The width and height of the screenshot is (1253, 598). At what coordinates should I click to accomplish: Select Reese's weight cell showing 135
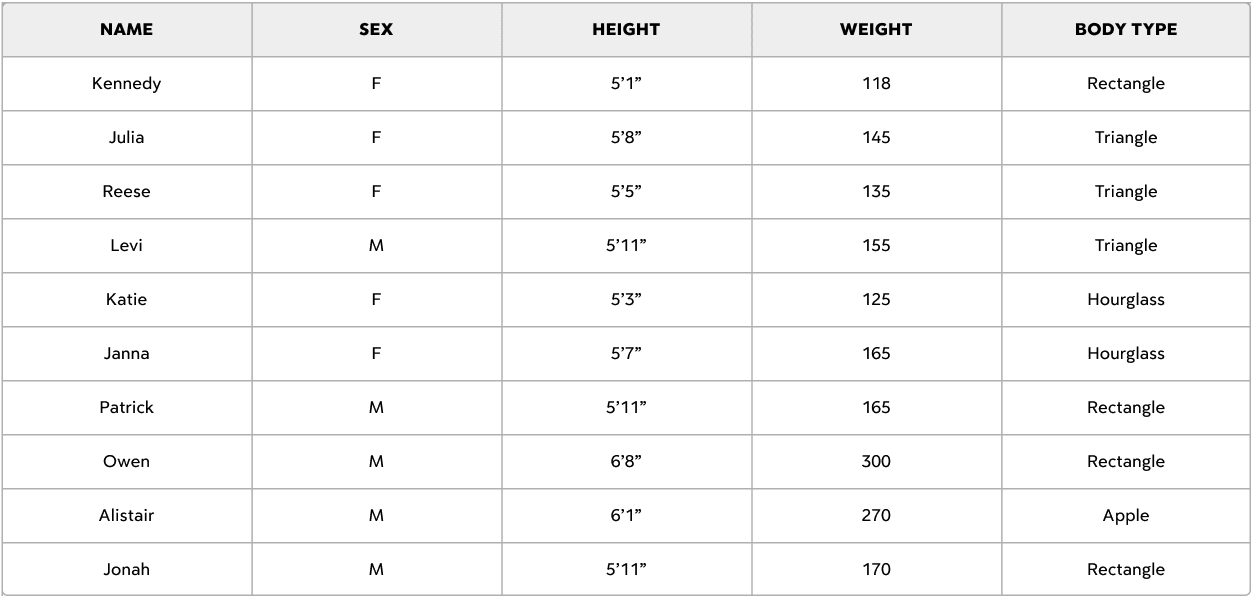877,192
